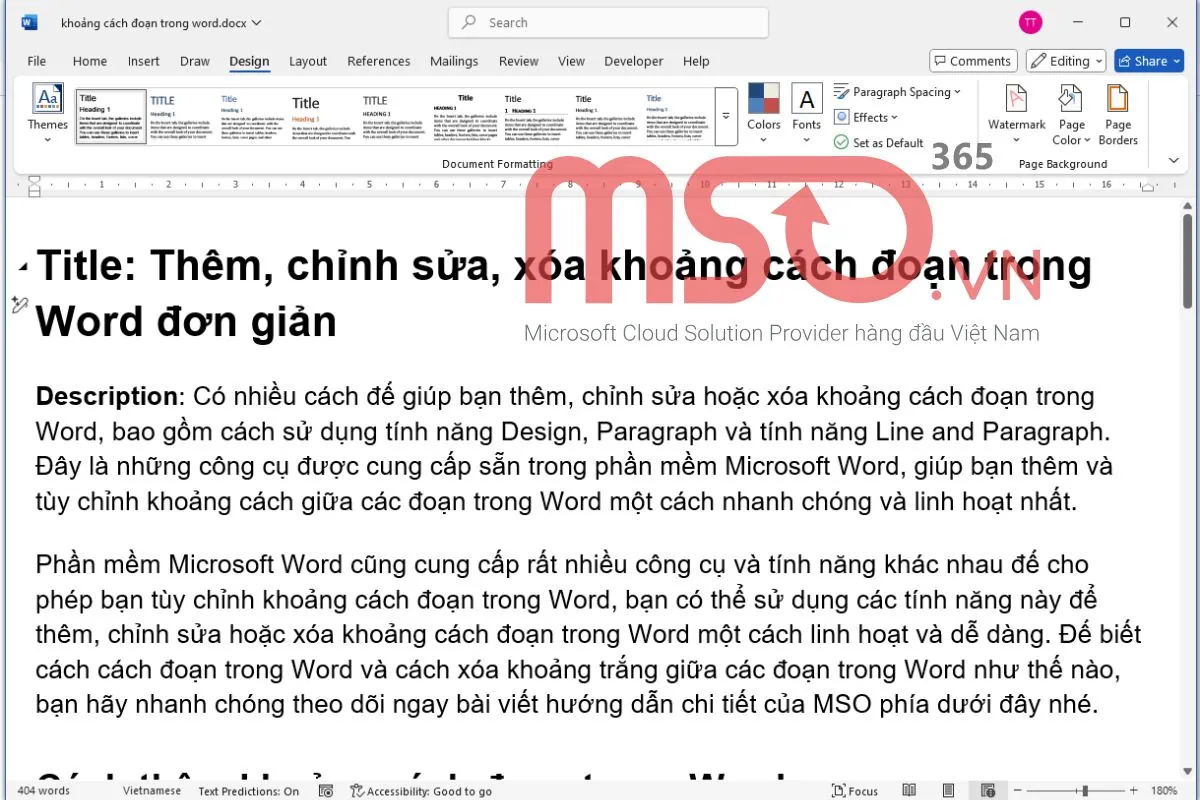This screenshot has width=1200, height=800.
Task: Open the Themes gallery
Action: [x=47, y=110]
